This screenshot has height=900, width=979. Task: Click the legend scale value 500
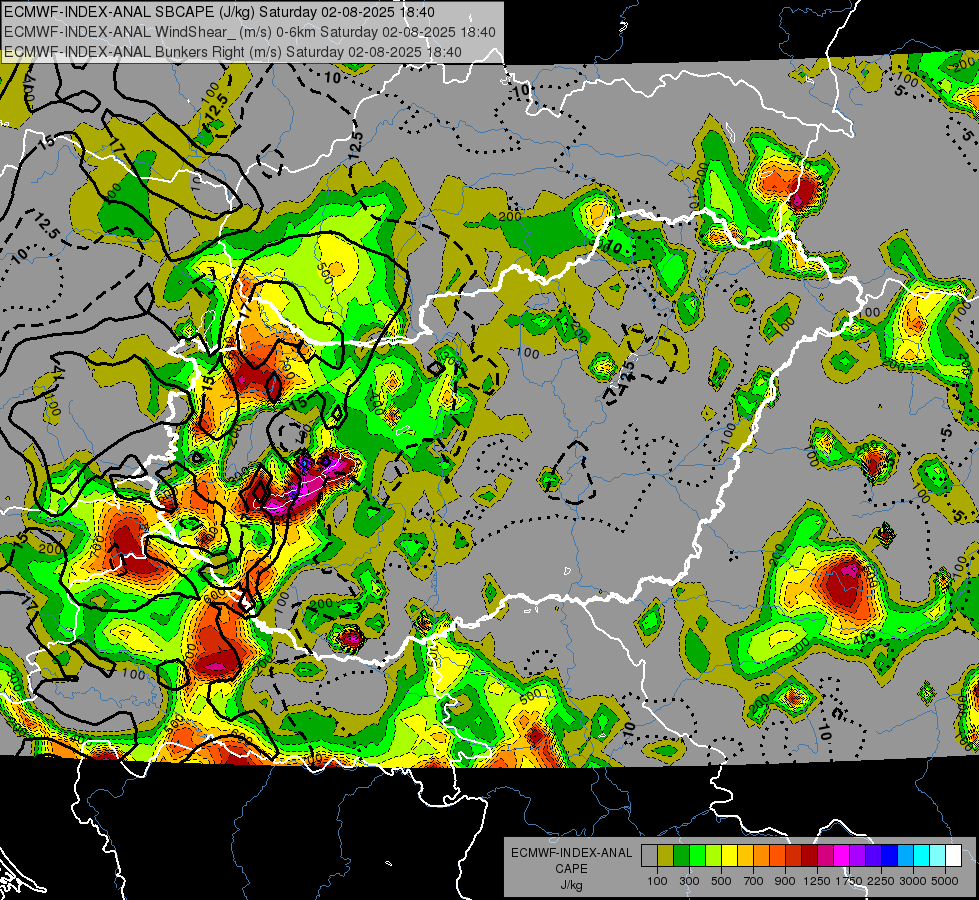pos(721,881)
